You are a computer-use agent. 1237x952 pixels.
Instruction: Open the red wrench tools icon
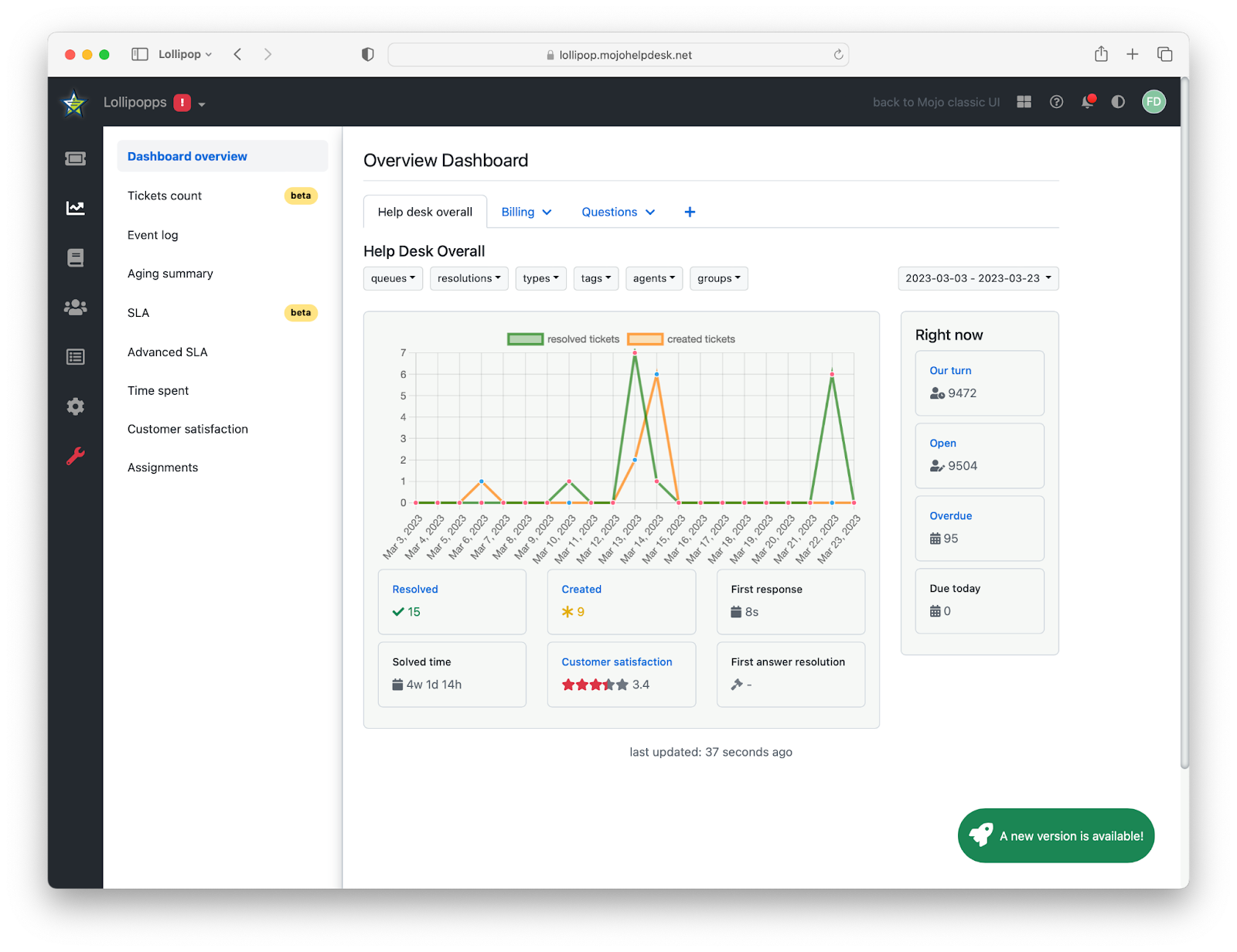click(75, 456)
